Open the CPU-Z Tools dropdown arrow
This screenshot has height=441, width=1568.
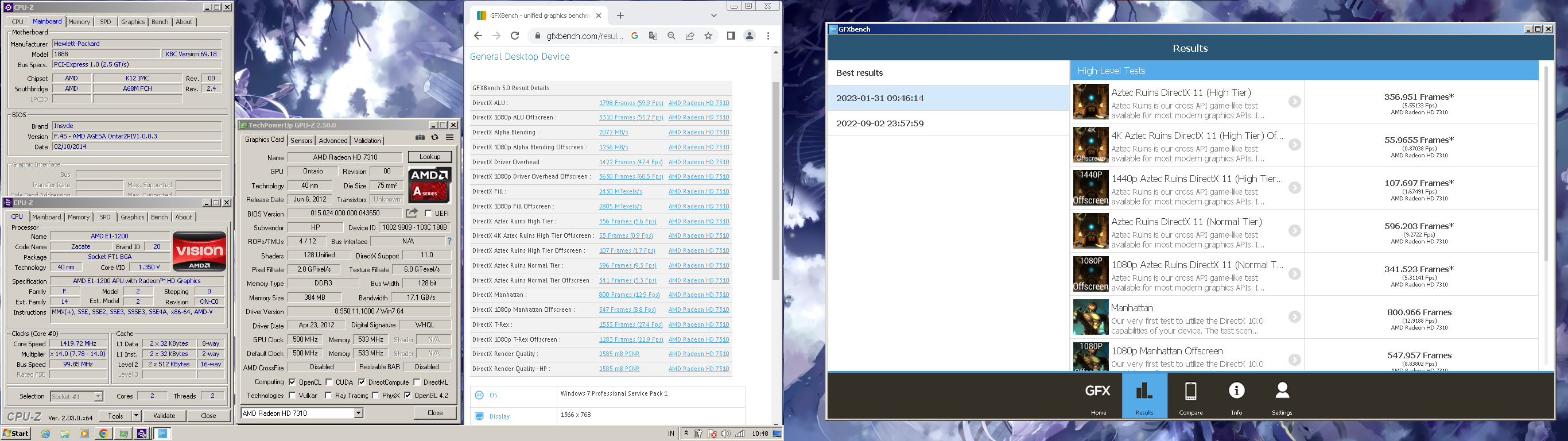click(x=137, y=416)
